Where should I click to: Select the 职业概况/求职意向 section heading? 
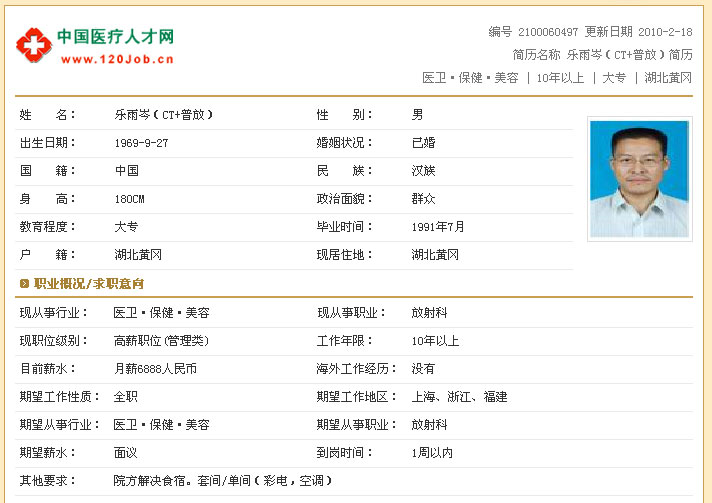coord(89,284)
